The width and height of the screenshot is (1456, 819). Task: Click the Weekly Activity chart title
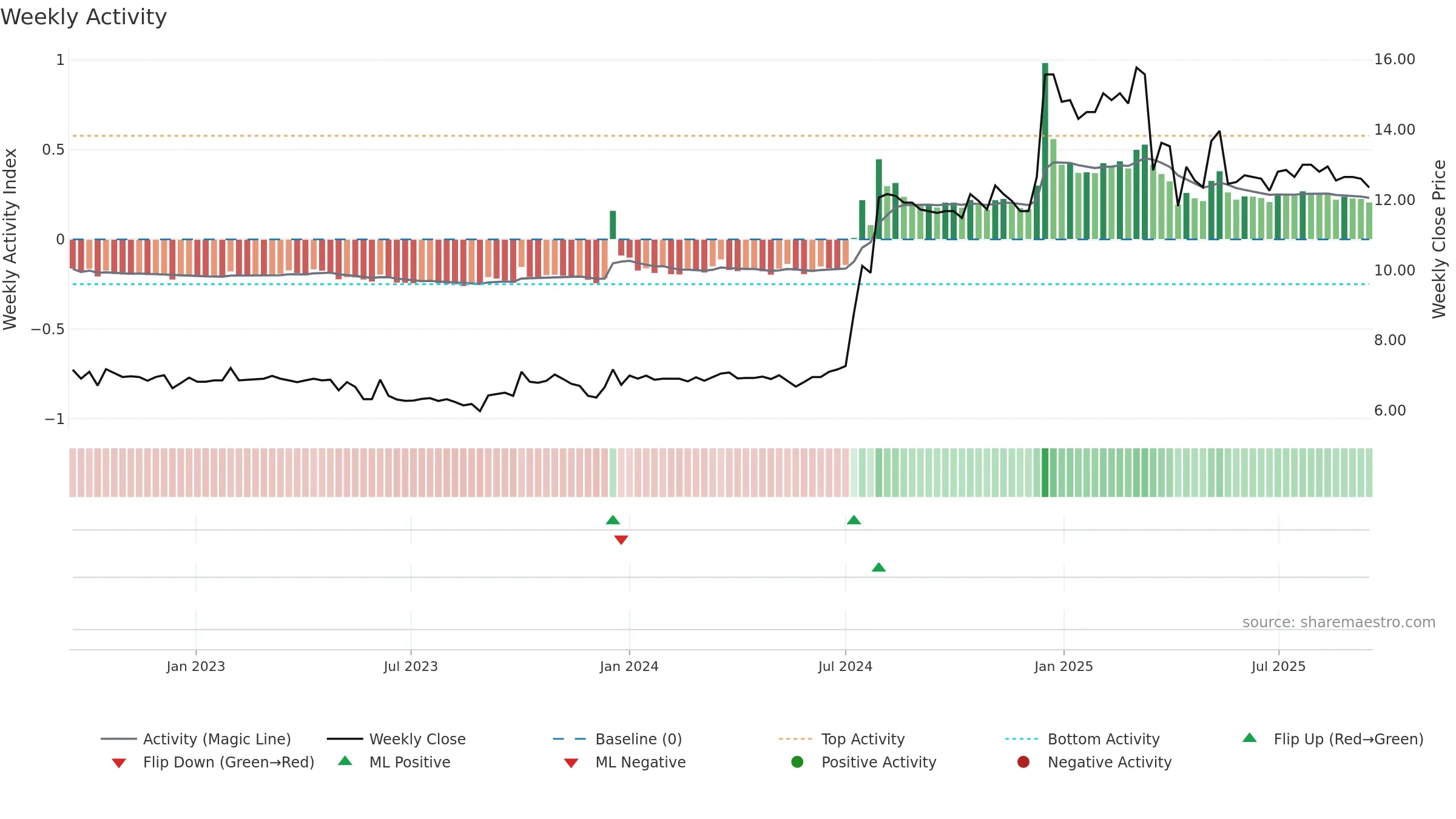pos(84,17)
